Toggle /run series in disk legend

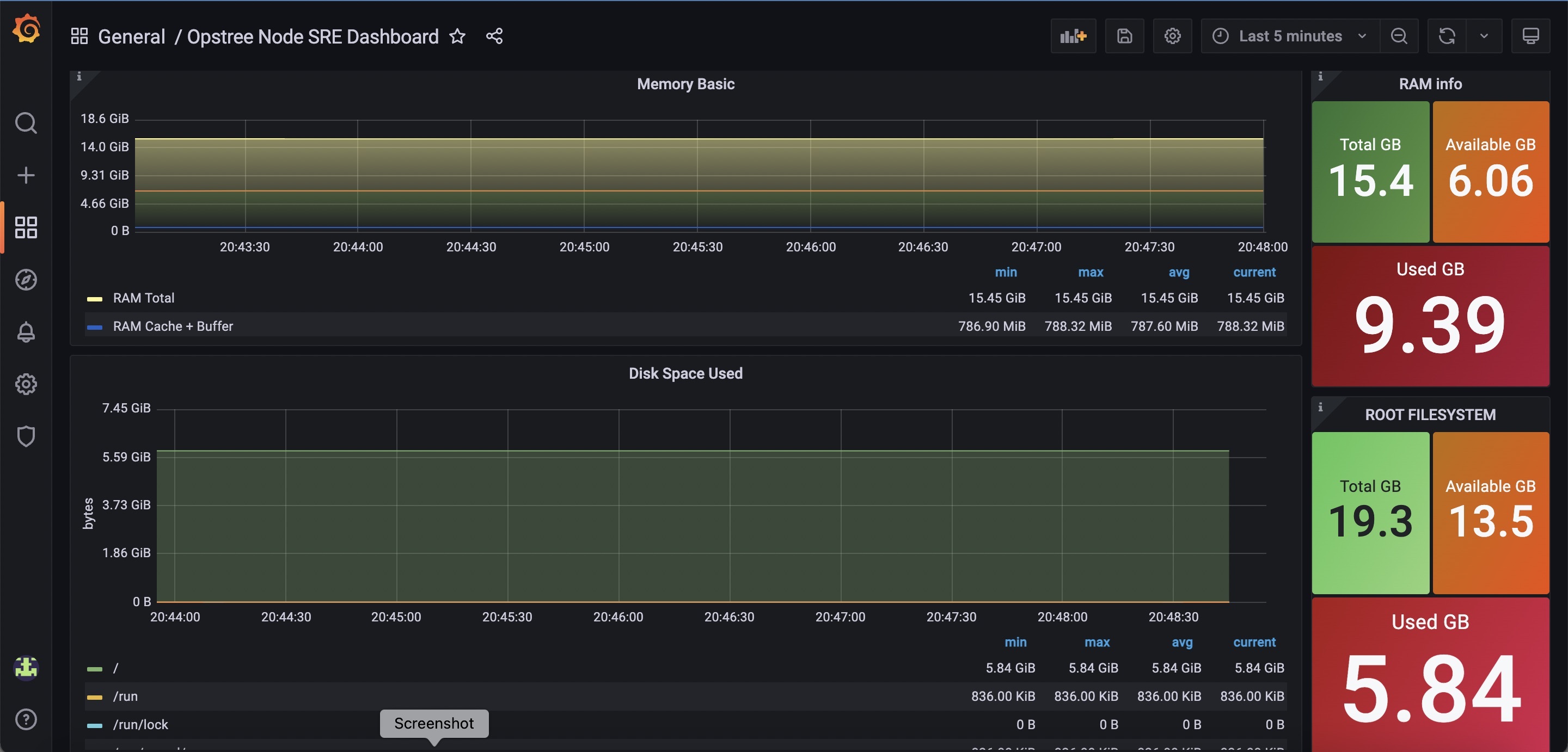(125, 696)
